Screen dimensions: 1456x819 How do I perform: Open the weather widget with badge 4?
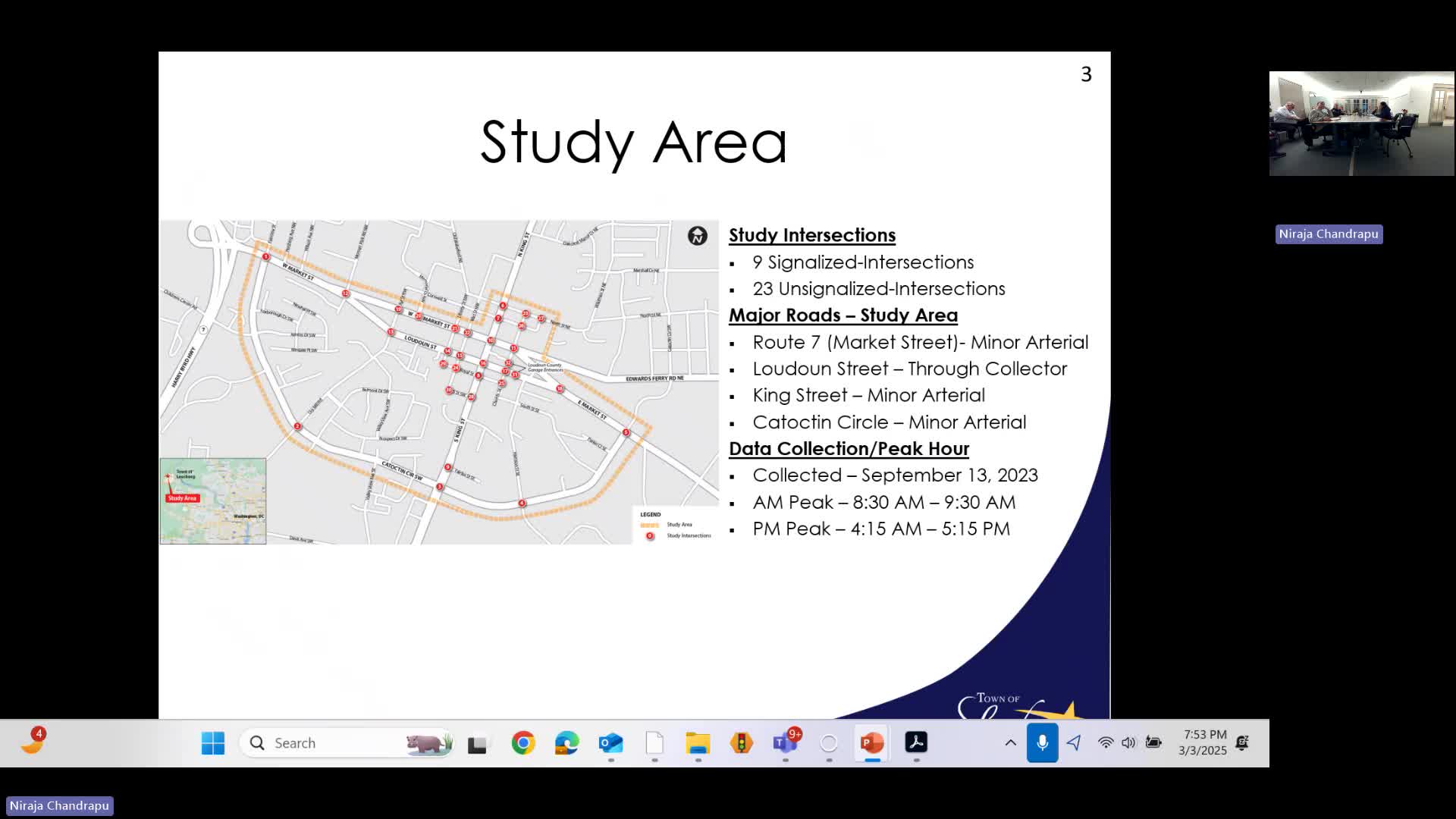click(x=33, y=741)
